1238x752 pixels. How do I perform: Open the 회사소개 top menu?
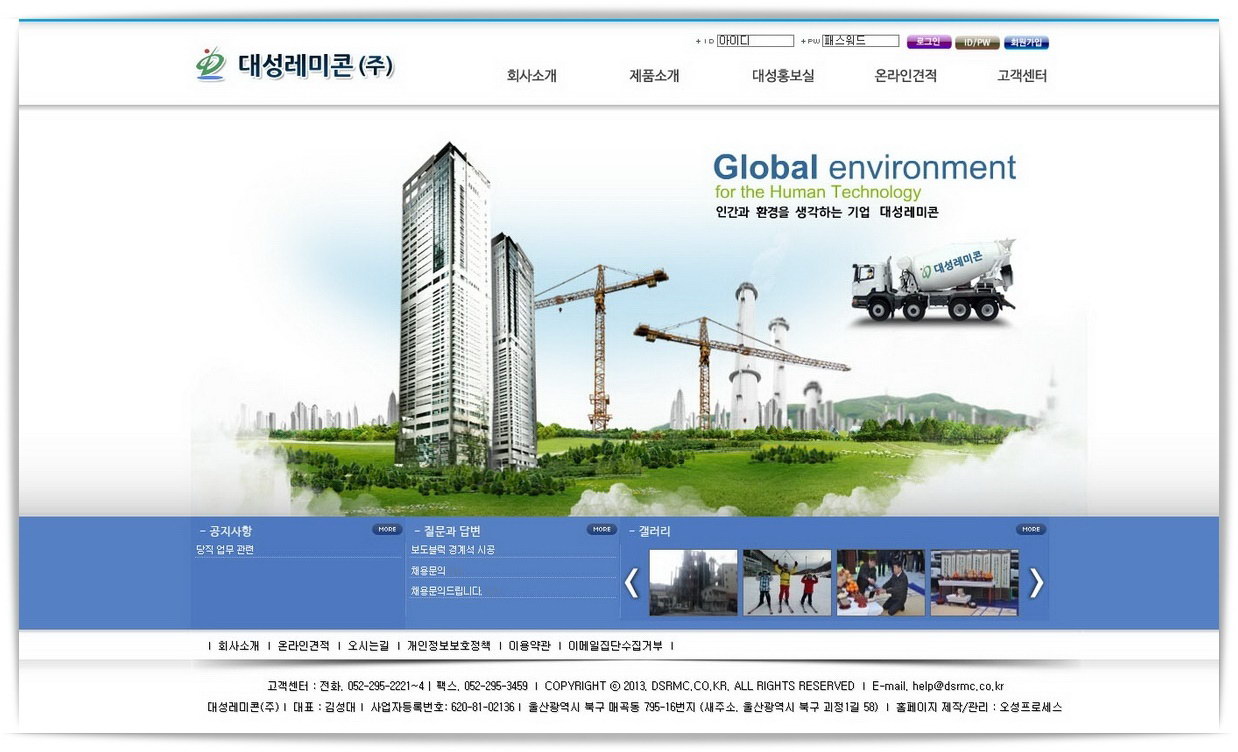coord(532,75)
